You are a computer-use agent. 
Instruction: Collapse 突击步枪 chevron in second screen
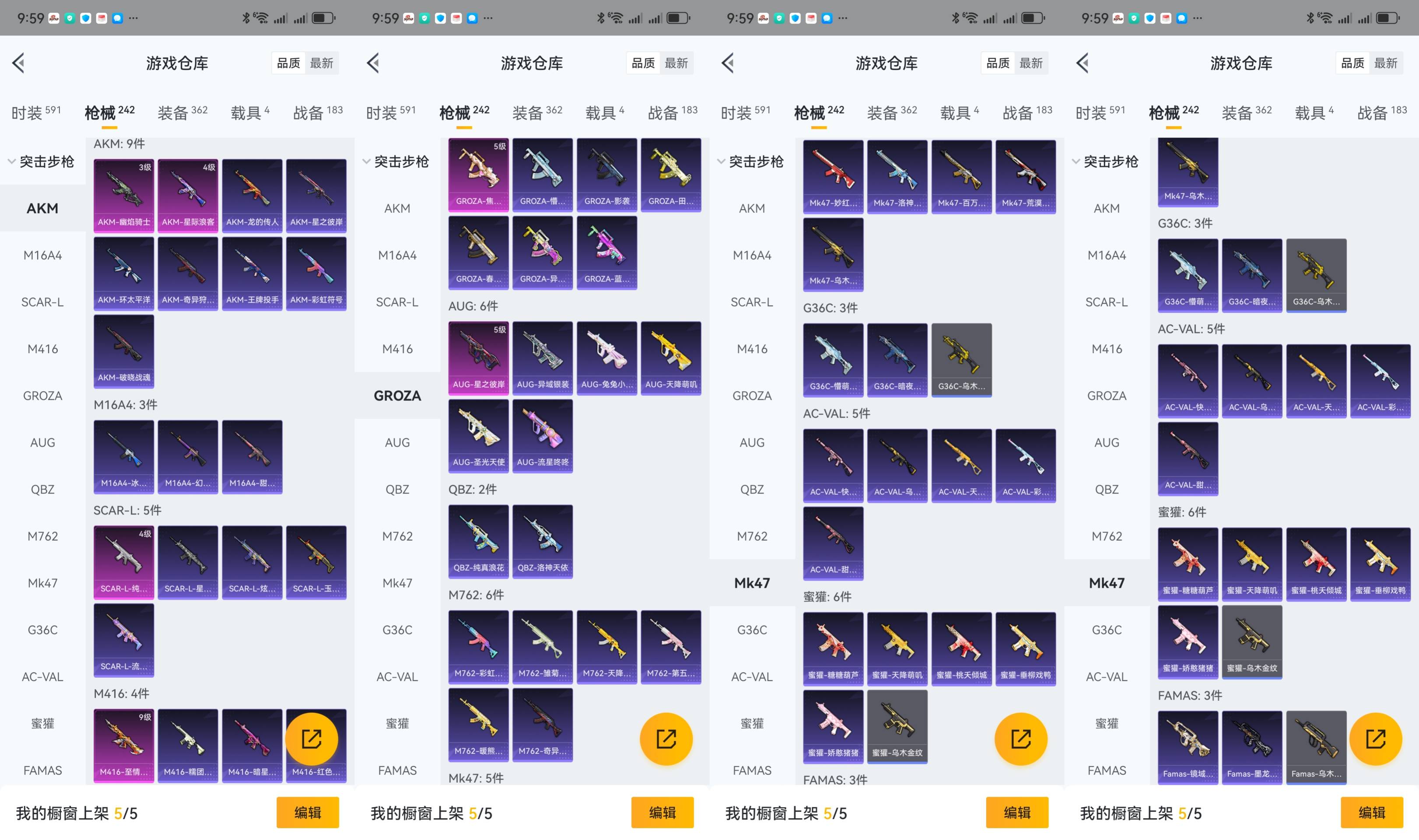click(366, 162)
